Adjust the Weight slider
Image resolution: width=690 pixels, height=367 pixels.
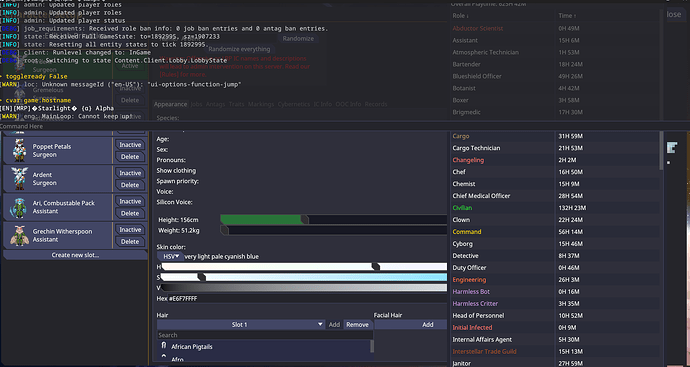point(334,230)
